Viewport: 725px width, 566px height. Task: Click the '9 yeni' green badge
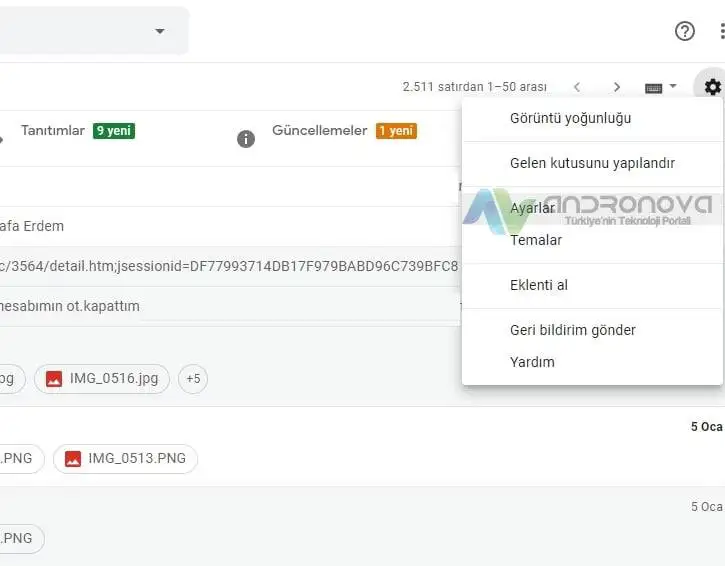[114, 131]
